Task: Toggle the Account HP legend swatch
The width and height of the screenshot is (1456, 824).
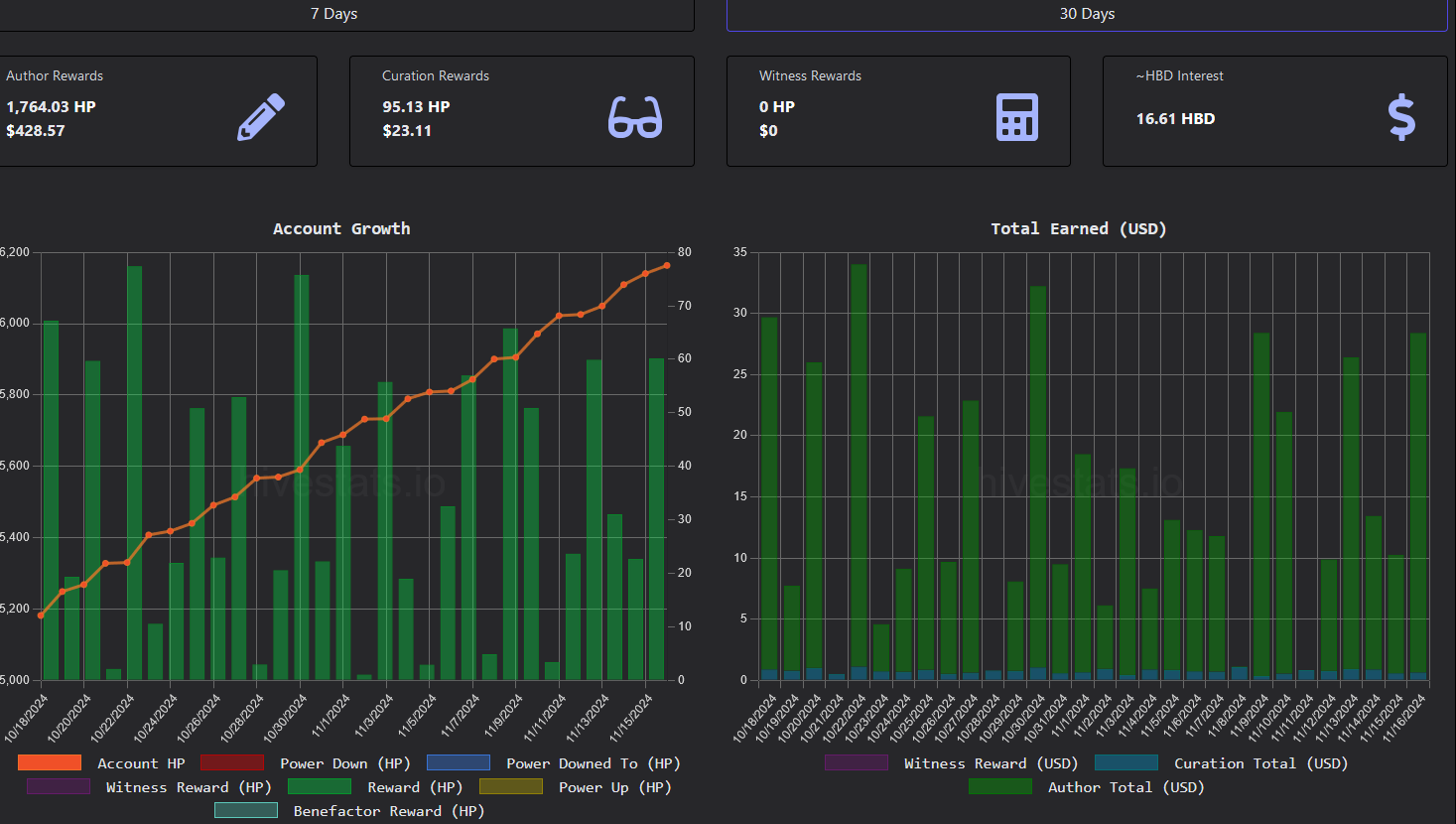Action: point(50,762)
